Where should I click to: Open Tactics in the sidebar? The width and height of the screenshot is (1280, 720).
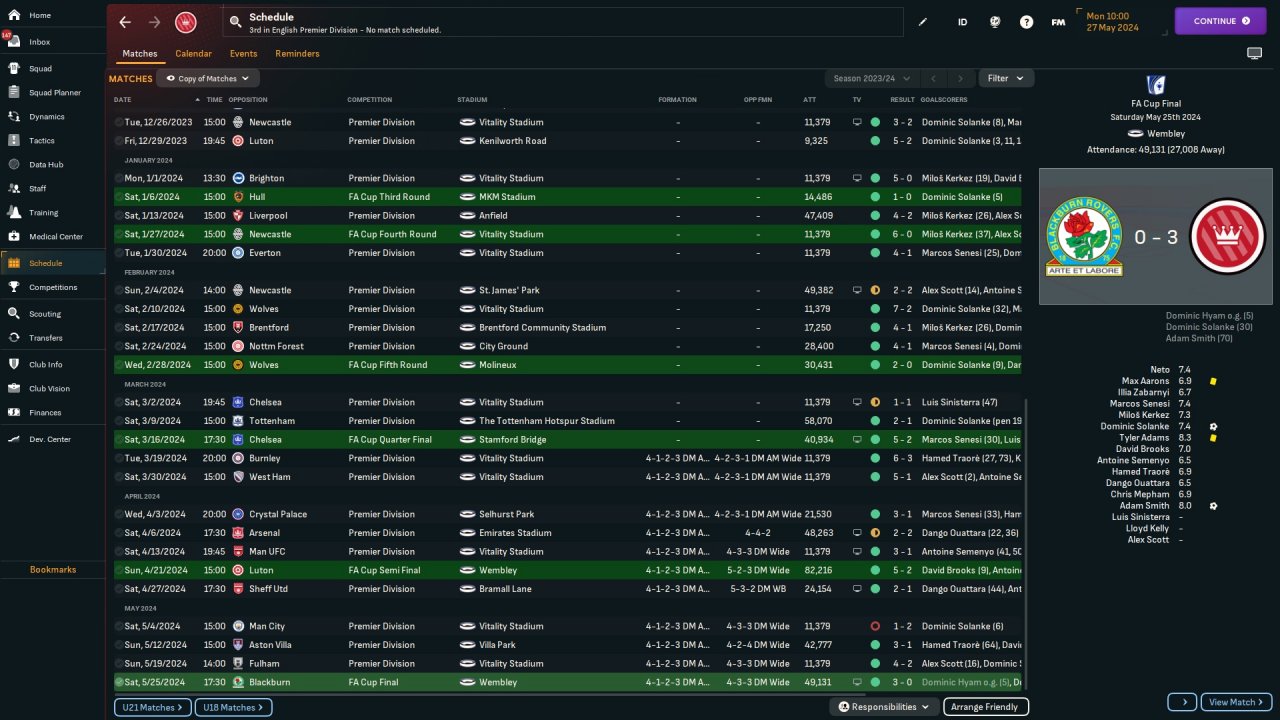tap(53, 141)
